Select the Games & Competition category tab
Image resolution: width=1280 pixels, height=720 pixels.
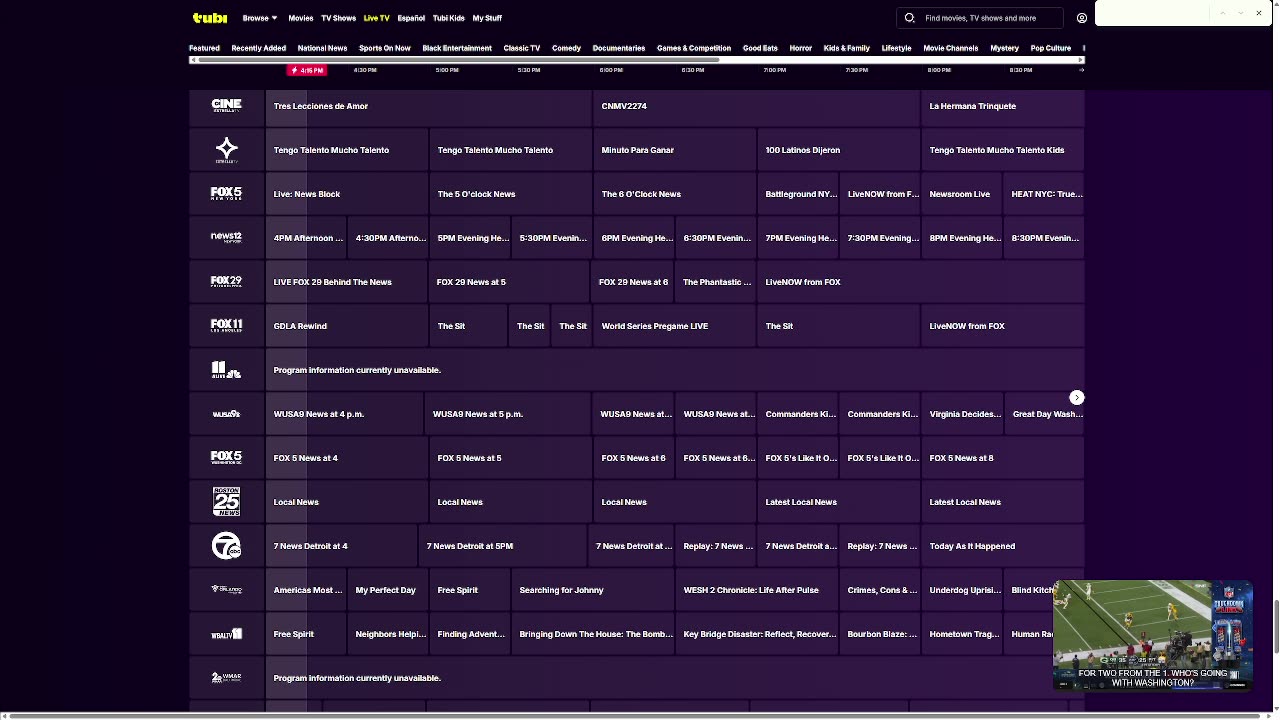694,48
